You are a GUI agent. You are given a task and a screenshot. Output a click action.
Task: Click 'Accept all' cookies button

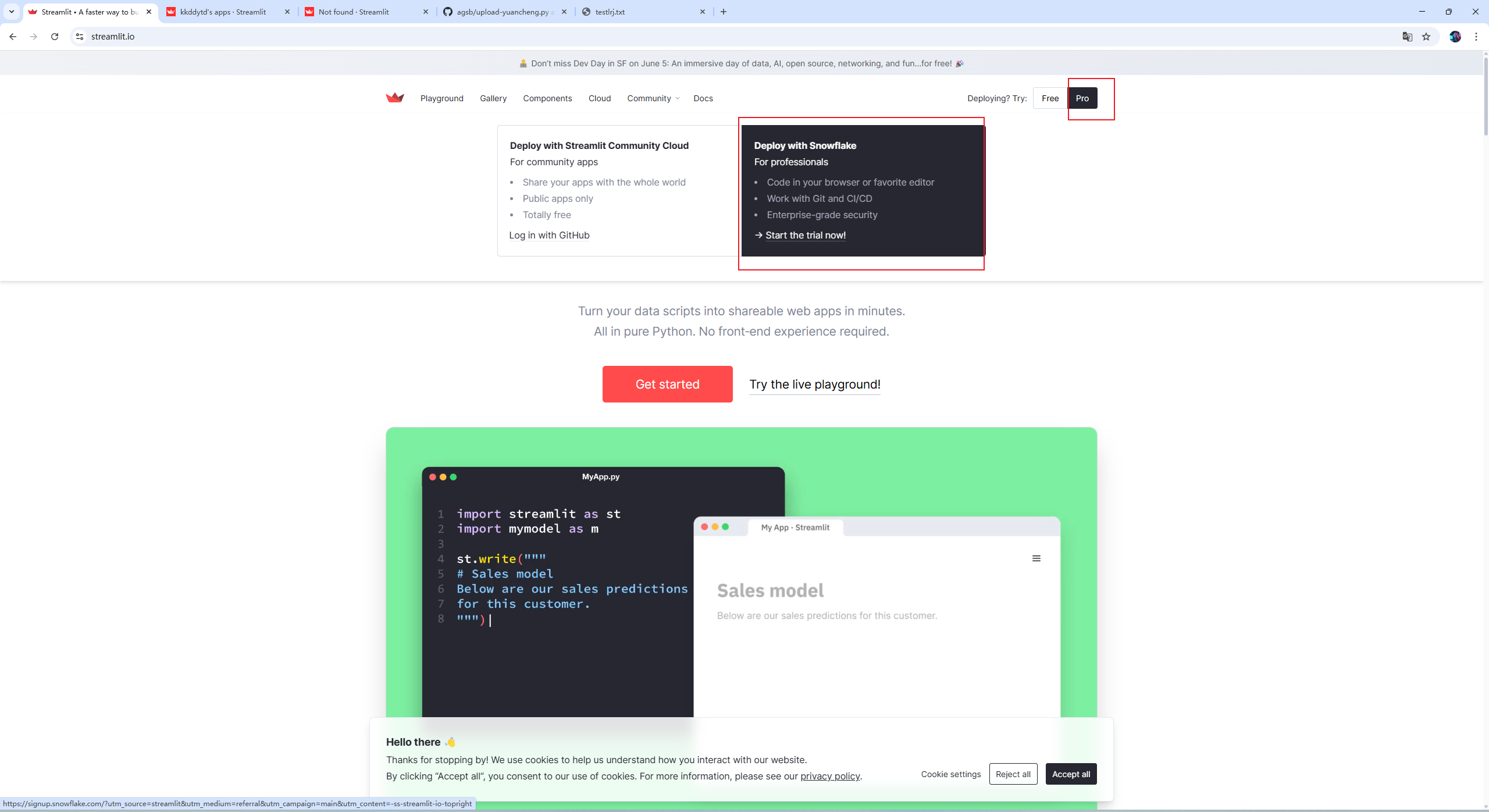1071,774
